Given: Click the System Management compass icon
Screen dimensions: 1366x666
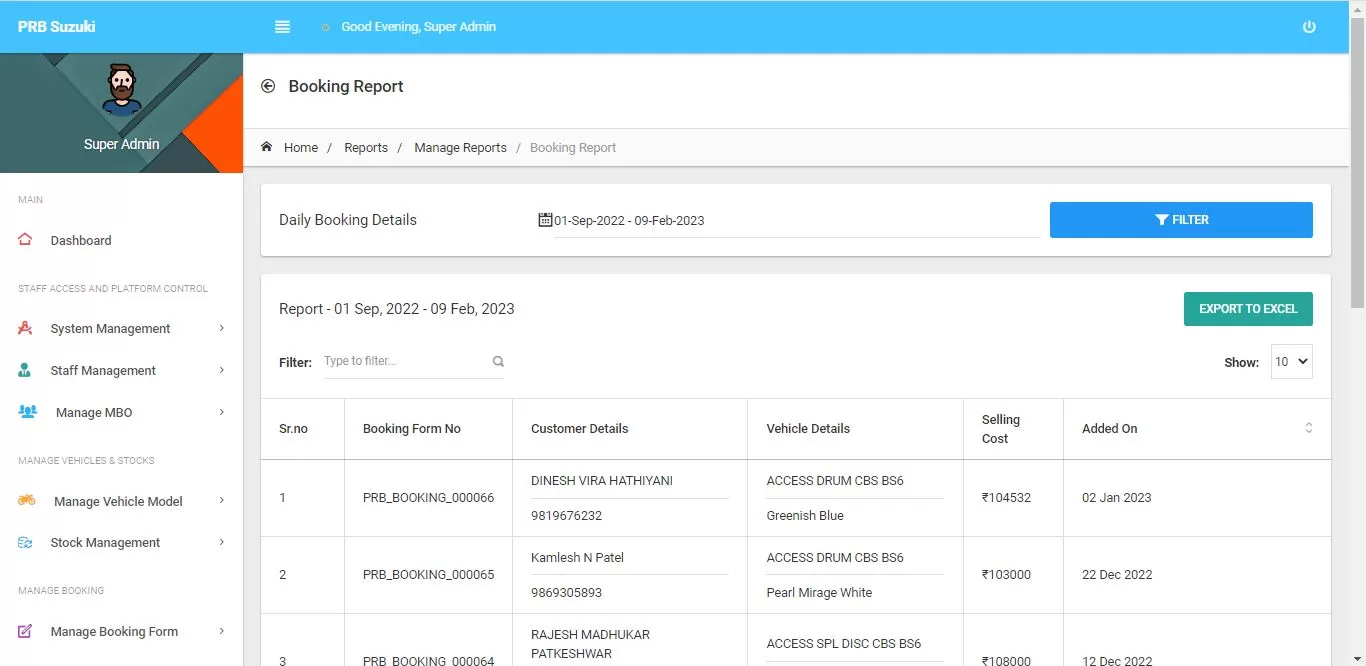Looking at the screenshot, I should coord(26,328).
